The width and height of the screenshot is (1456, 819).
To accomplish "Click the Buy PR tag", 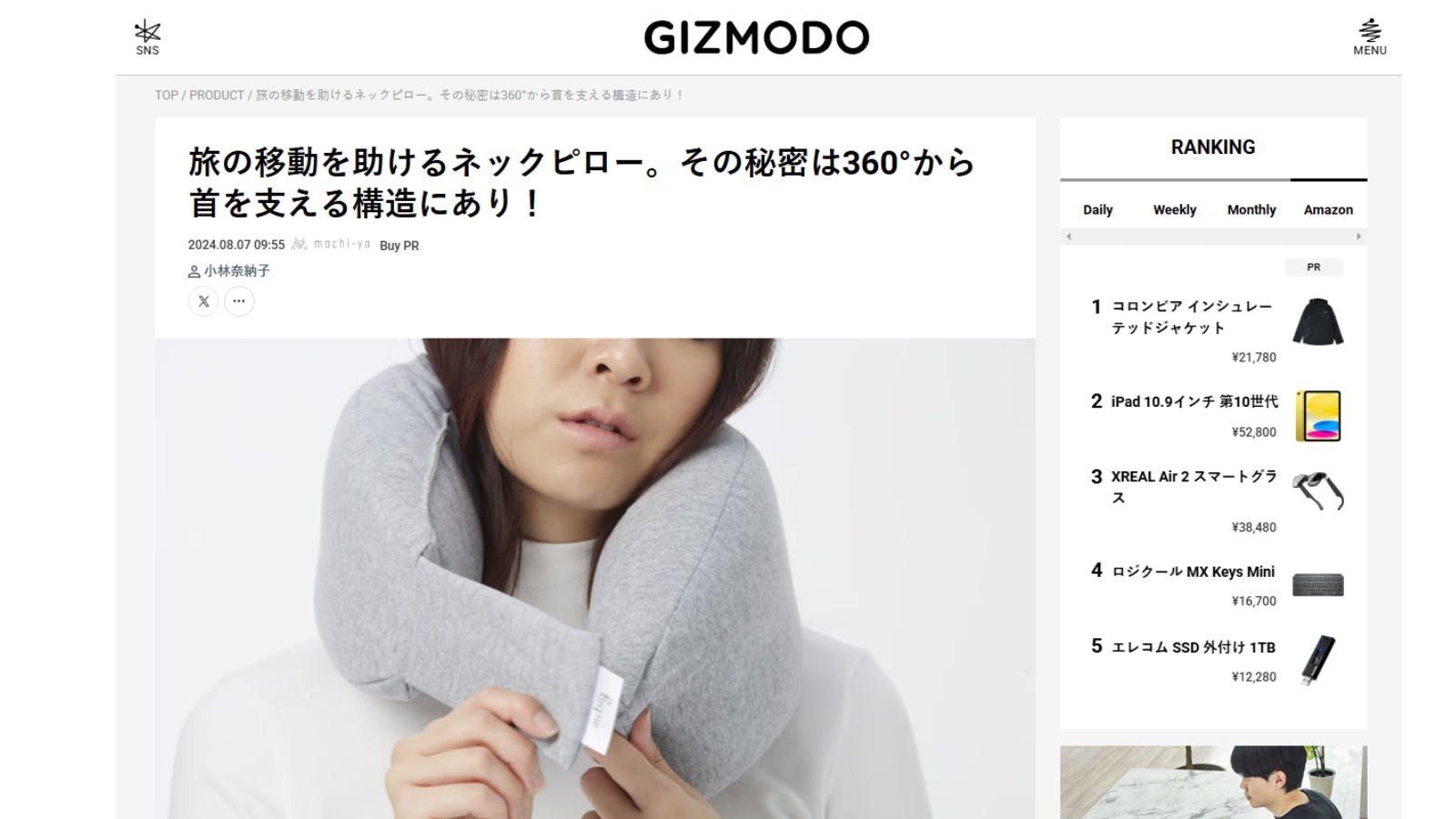I will (399, 246).
